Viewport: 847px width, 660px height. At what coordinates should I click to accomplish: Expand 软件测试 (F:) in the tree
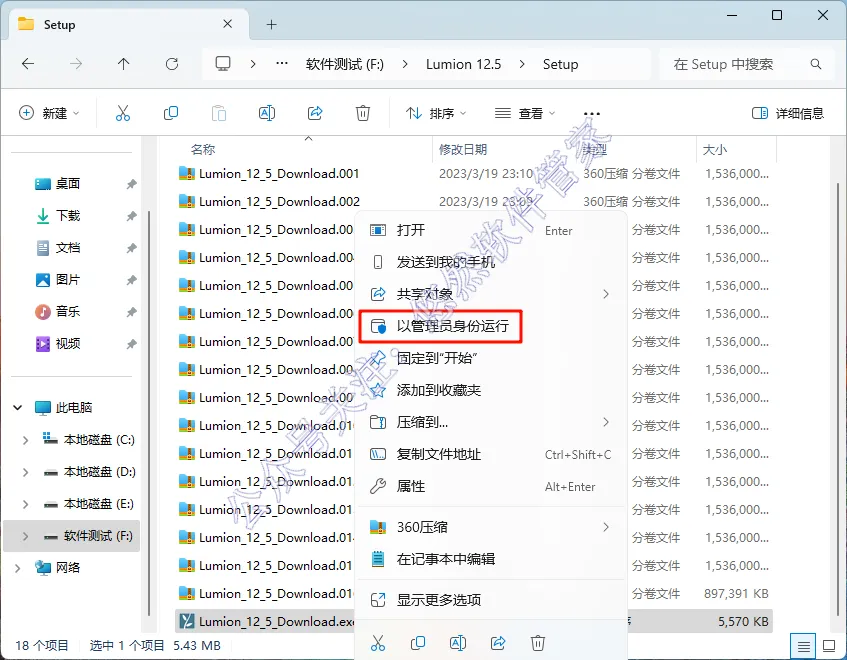click(25, 536)
